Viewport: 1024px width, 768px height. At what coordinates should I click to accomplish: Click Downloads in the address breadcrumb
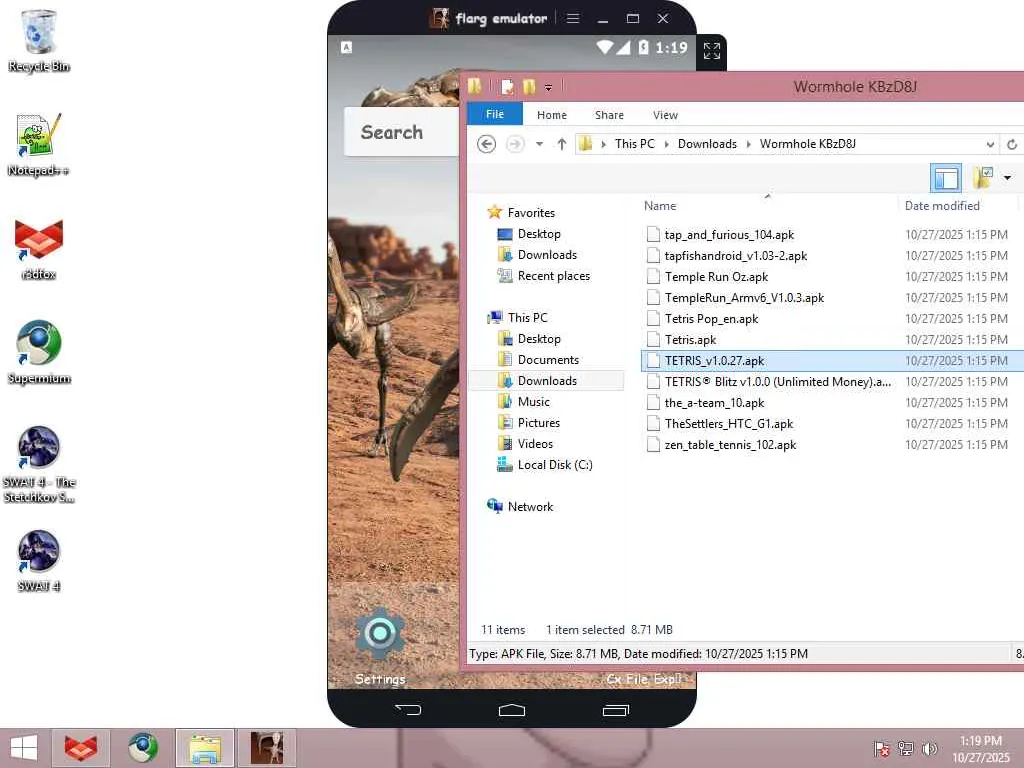(707, 144)
